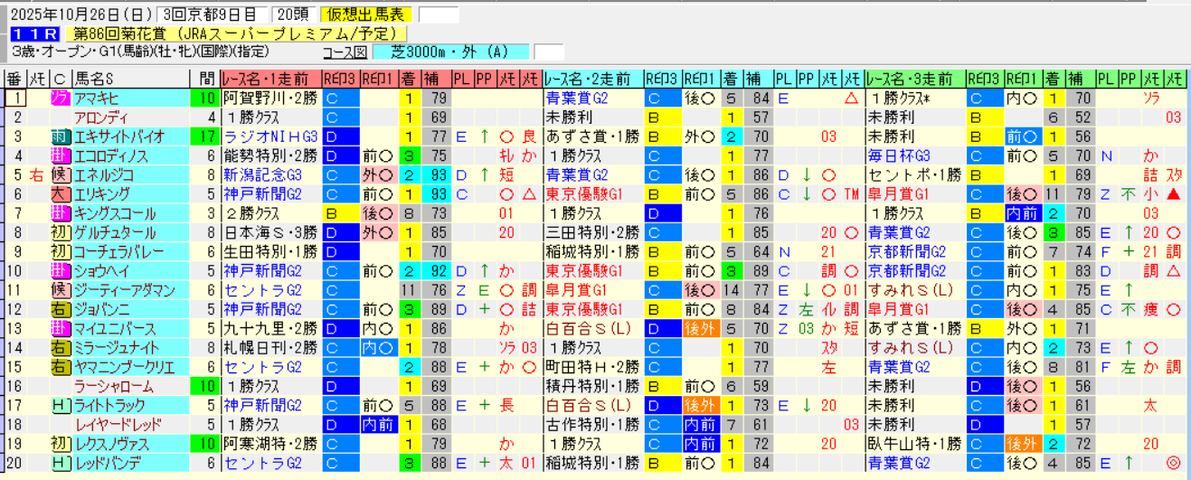1191x480 pixels.
Task: Click the empty field beside 仮想出馬表
Action: pos(439,14)
